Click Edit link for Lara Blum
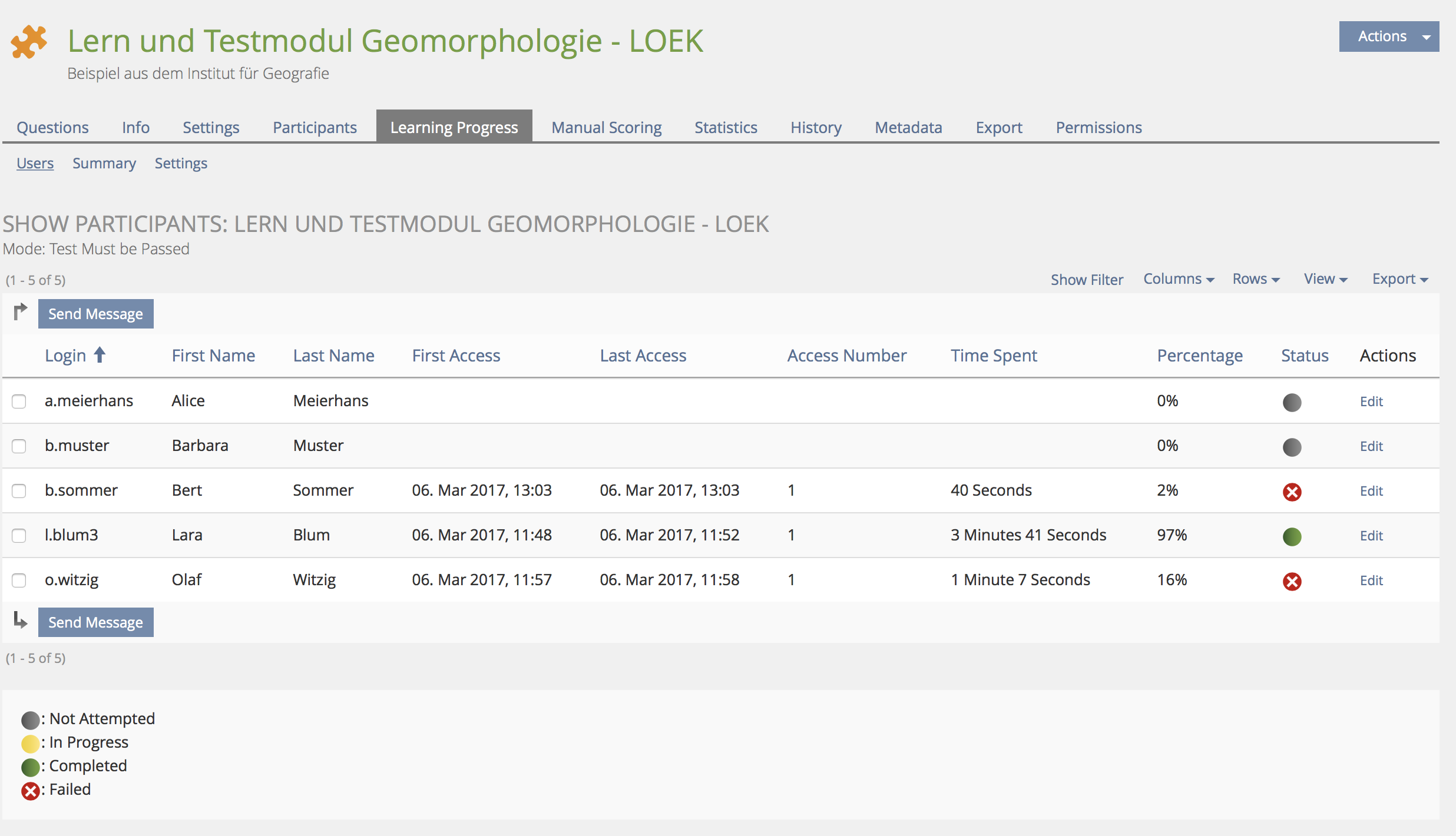 (1371, 536)
